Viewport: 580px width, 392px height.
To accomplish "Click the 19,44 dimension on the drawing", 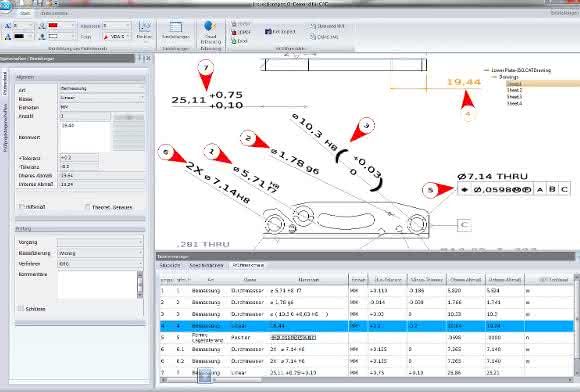I will coord(464,82).
